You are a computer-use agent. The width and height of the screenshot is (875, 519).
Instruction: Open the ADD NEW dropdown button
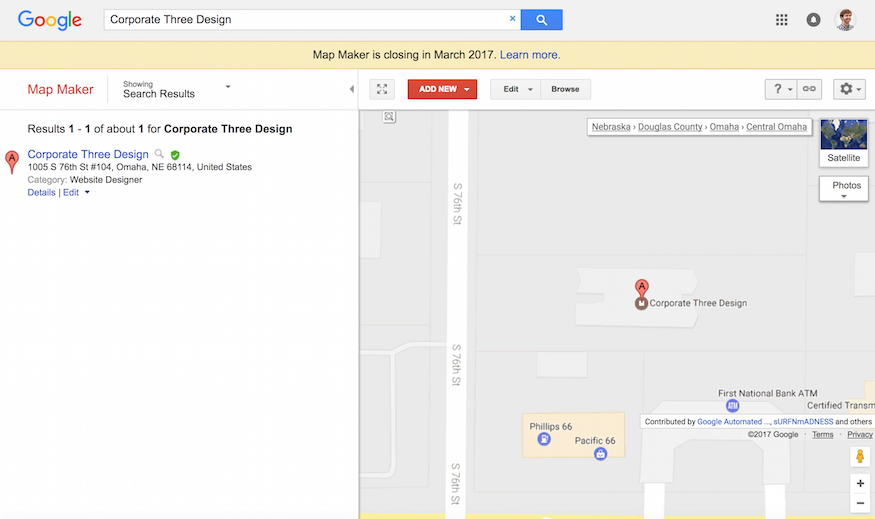tap(443, 89)
